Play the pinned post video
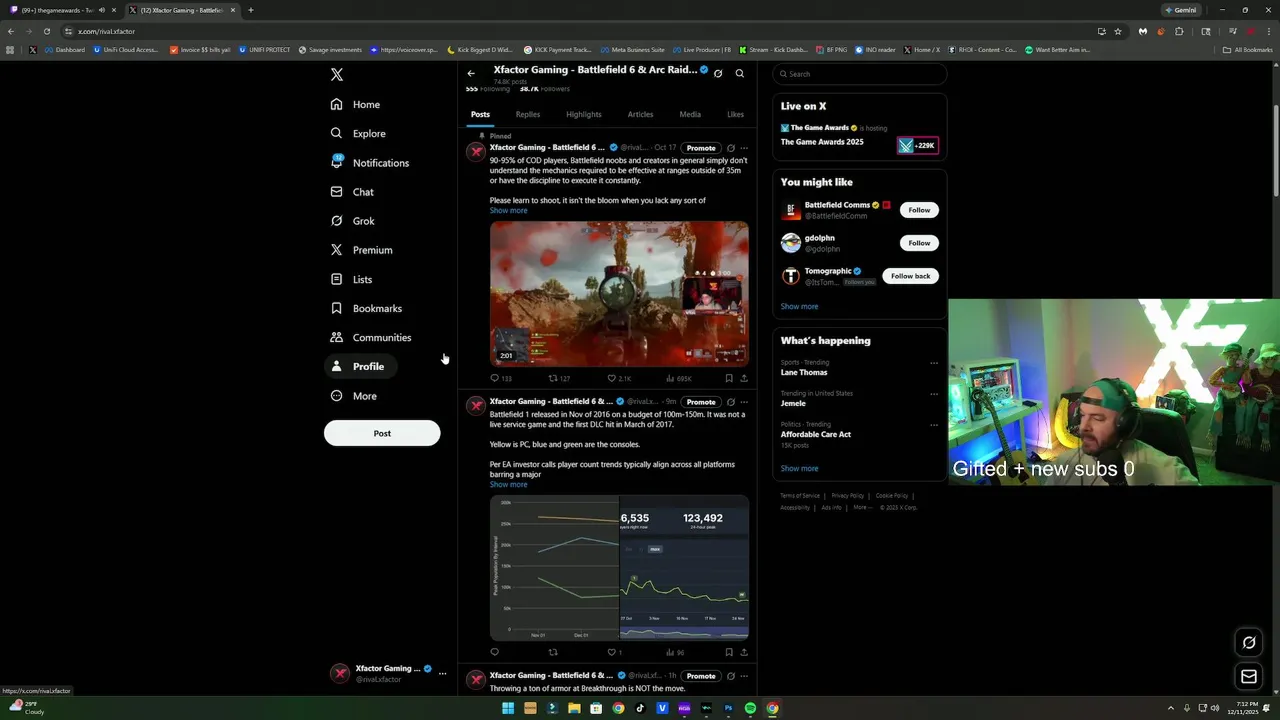The width and height of the screenshot is (1280, 720). pos(619,293)
